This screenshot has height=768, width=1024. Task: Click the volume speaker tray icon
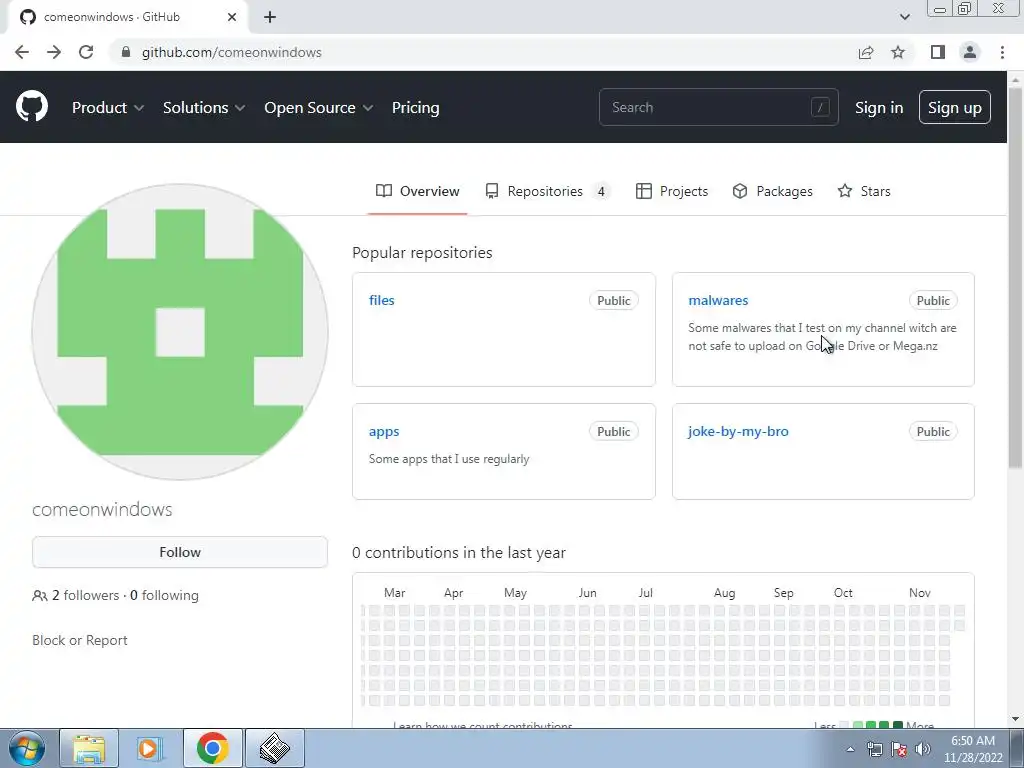click(923, 749)
